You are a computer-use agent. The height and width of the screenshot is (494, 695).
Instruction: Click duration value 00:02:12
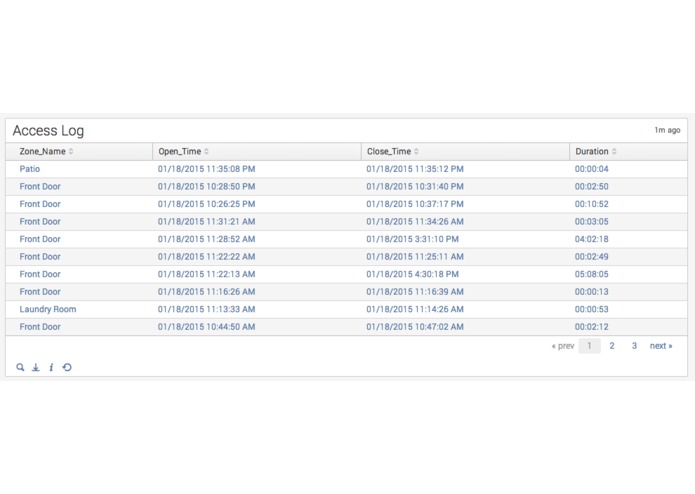coord(592,327)
